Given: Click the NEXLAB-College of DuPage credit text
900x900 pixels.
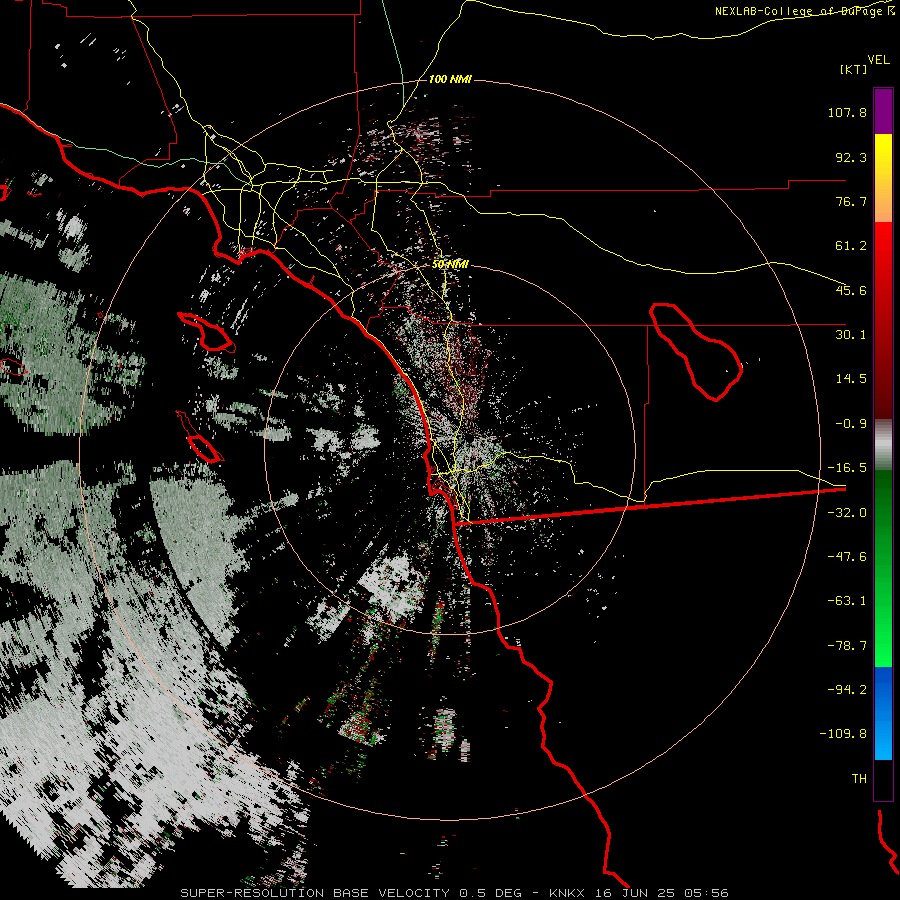Looking at the screenshot, I should pyautogui.click(x=804, y=11).
